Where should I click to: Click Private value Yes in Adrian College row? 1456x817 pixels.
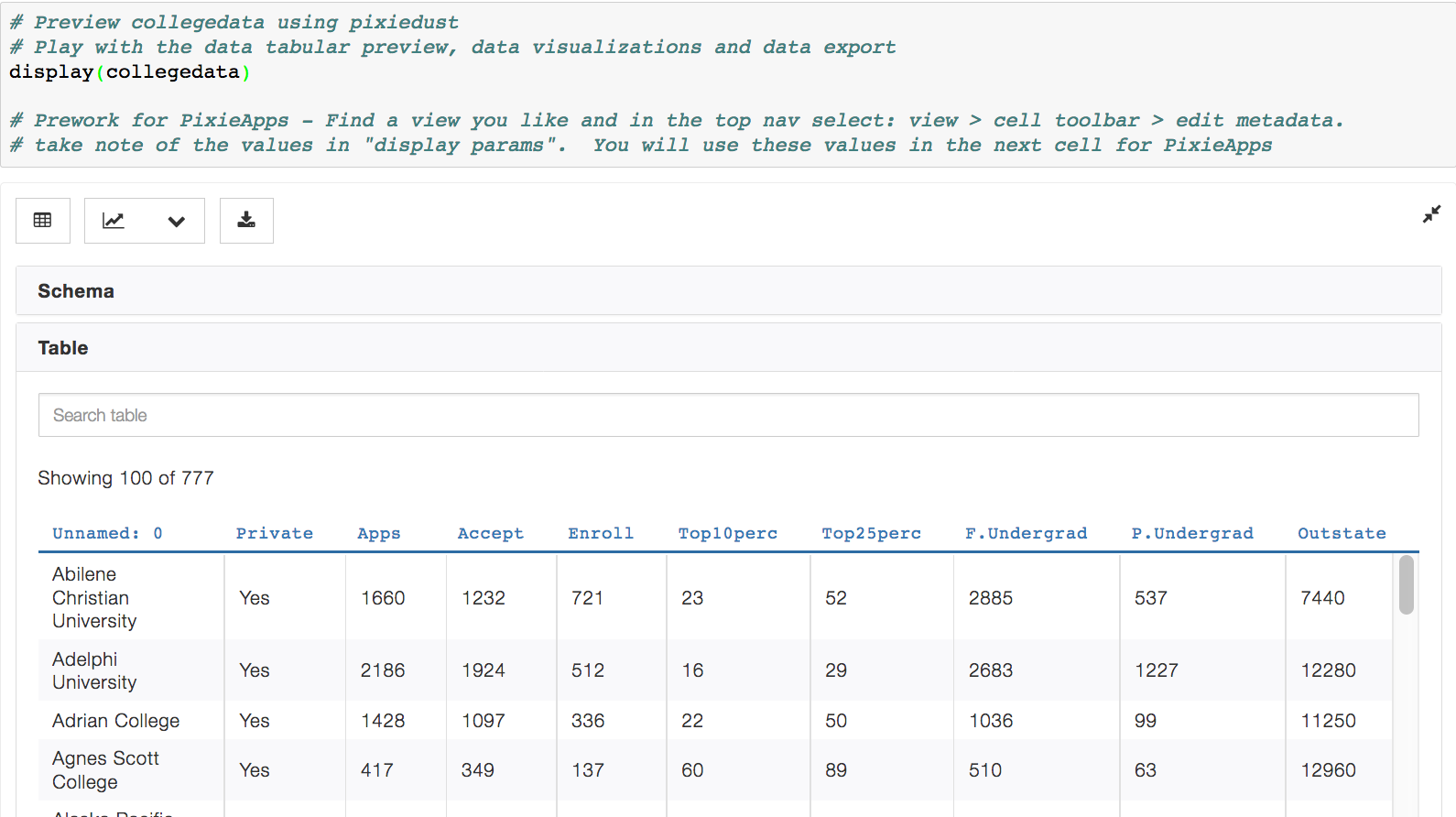[x=255, y=721]
